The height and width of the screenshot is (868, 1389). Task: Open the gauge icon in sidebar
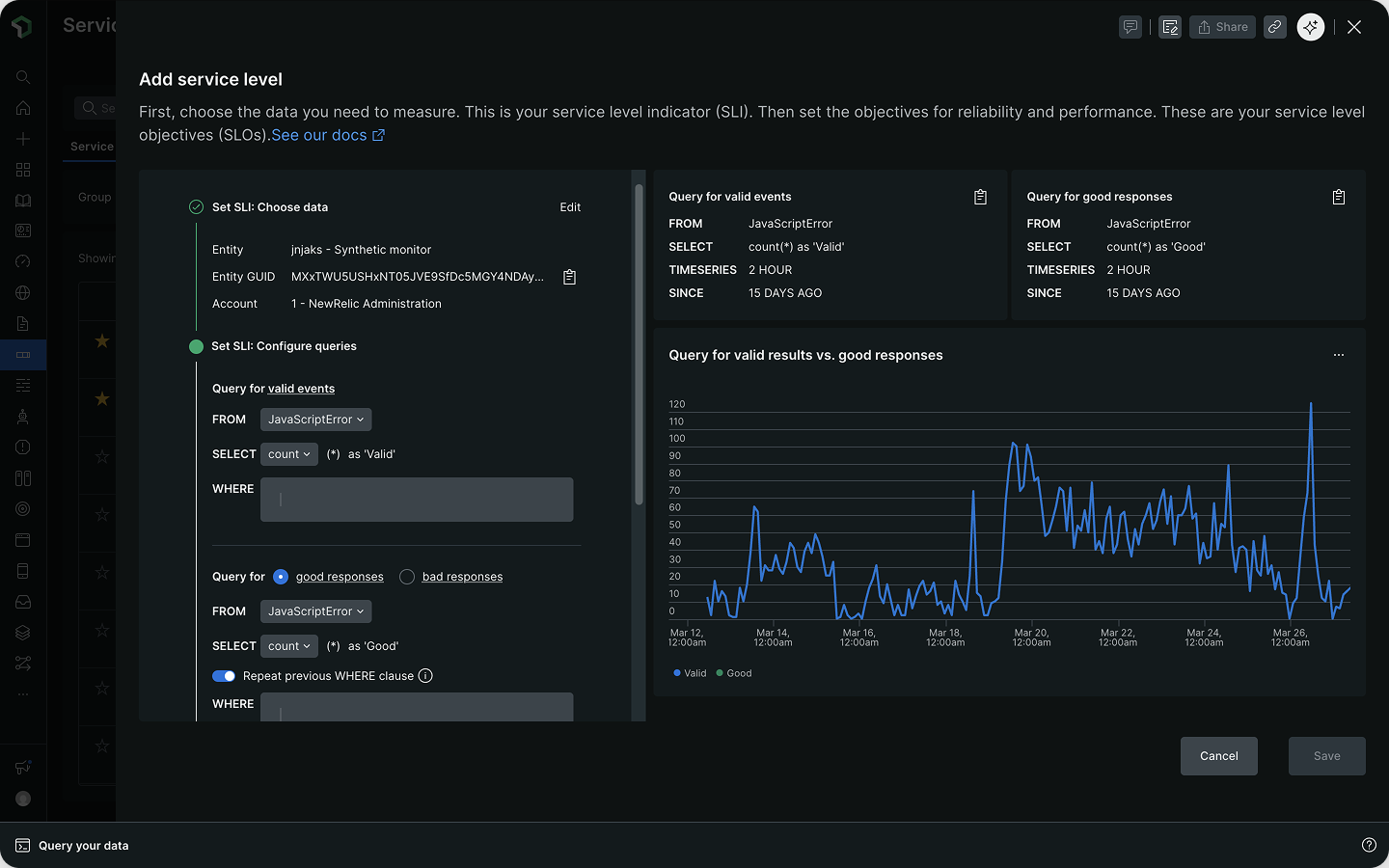(x=23, y=262)
